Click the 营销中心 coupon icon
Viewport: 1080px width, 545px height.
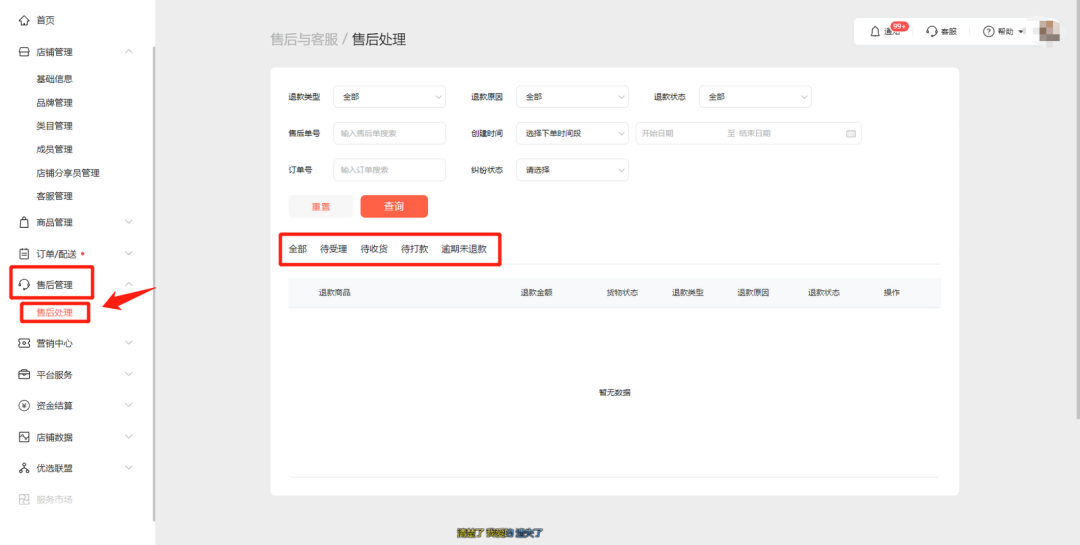coord(24,343)
